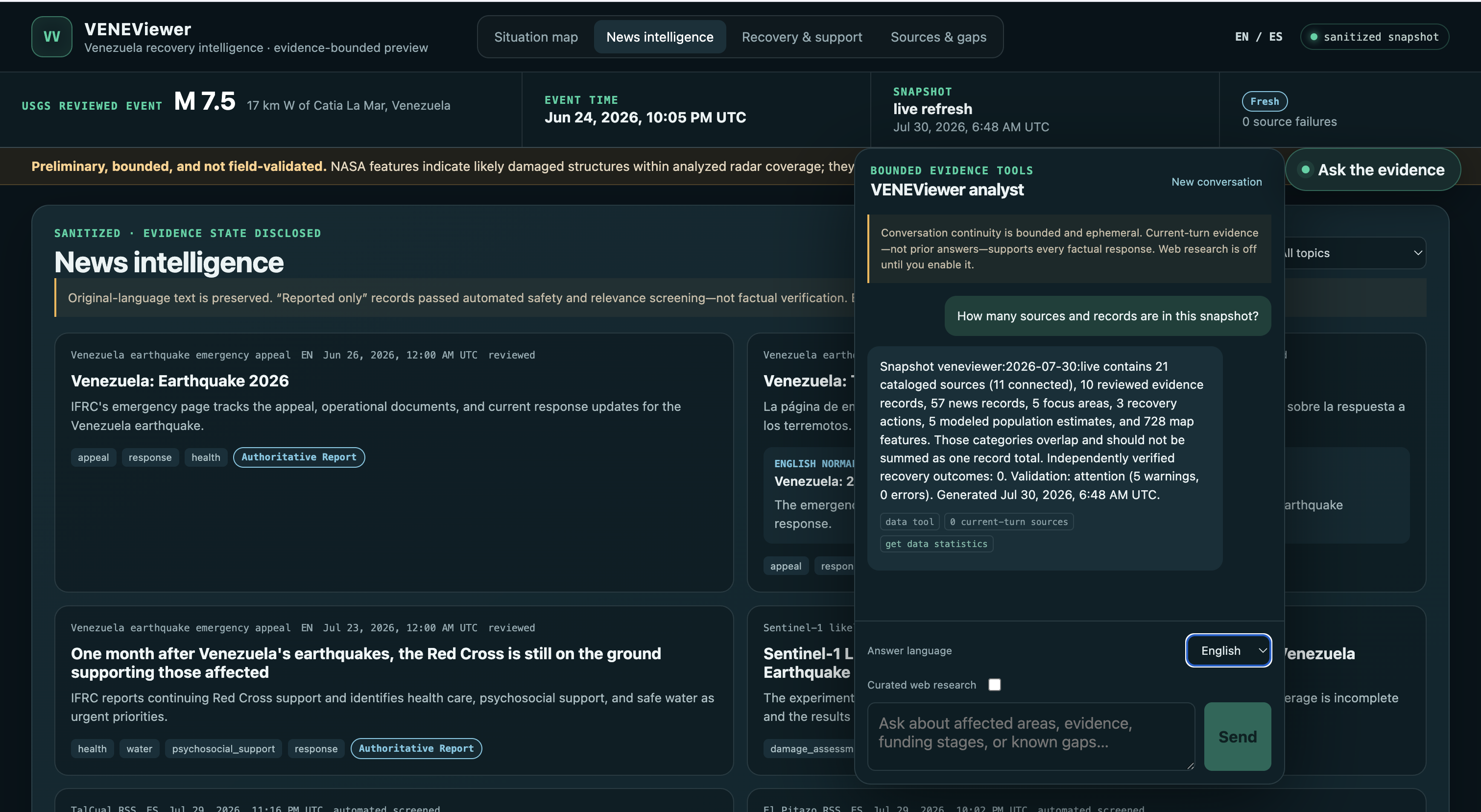Click the Sentinel-1 article title

pos(809,663)
